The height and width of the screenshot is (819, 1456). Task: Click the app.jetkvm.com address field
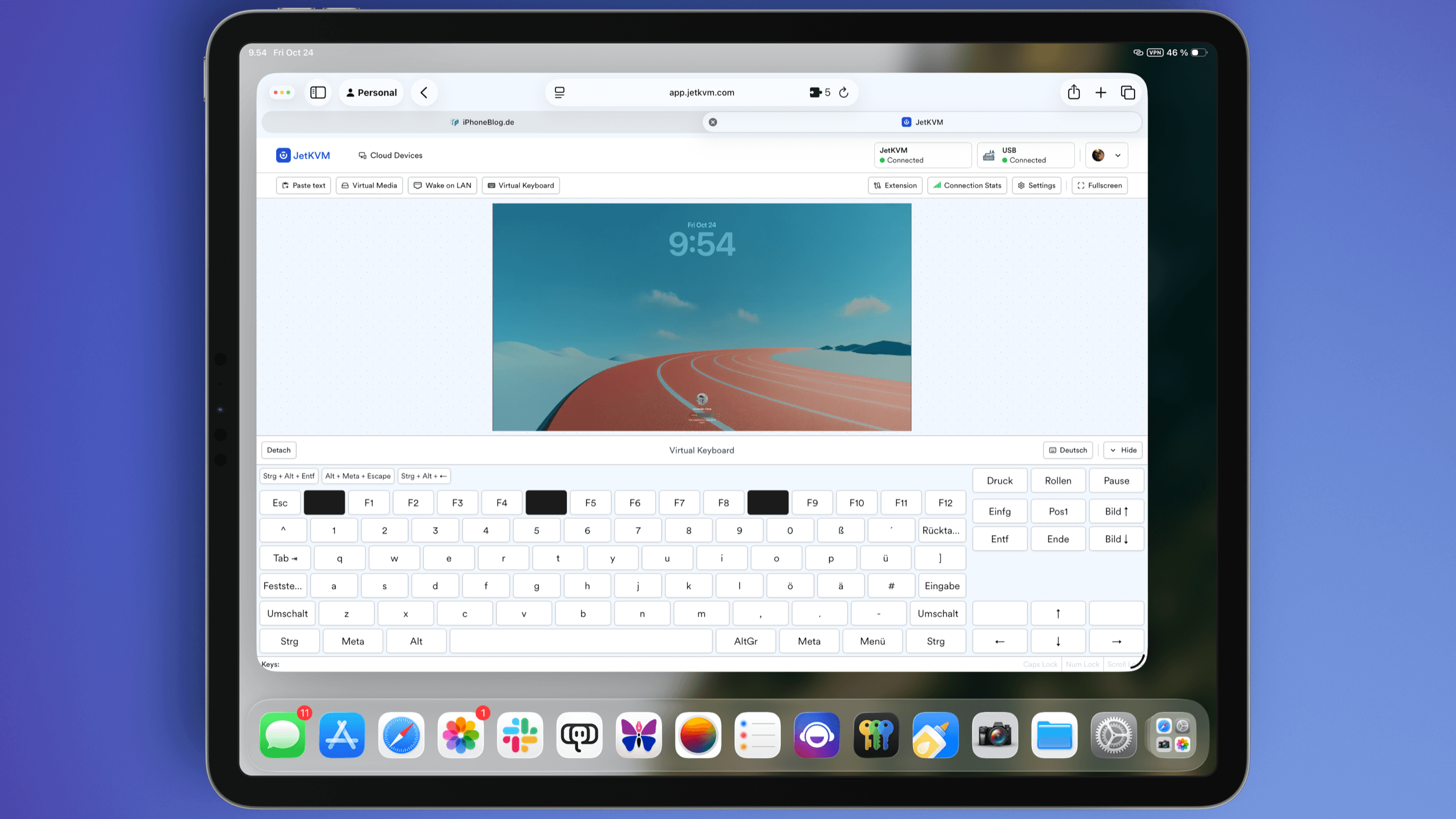(x=701, y=92)
